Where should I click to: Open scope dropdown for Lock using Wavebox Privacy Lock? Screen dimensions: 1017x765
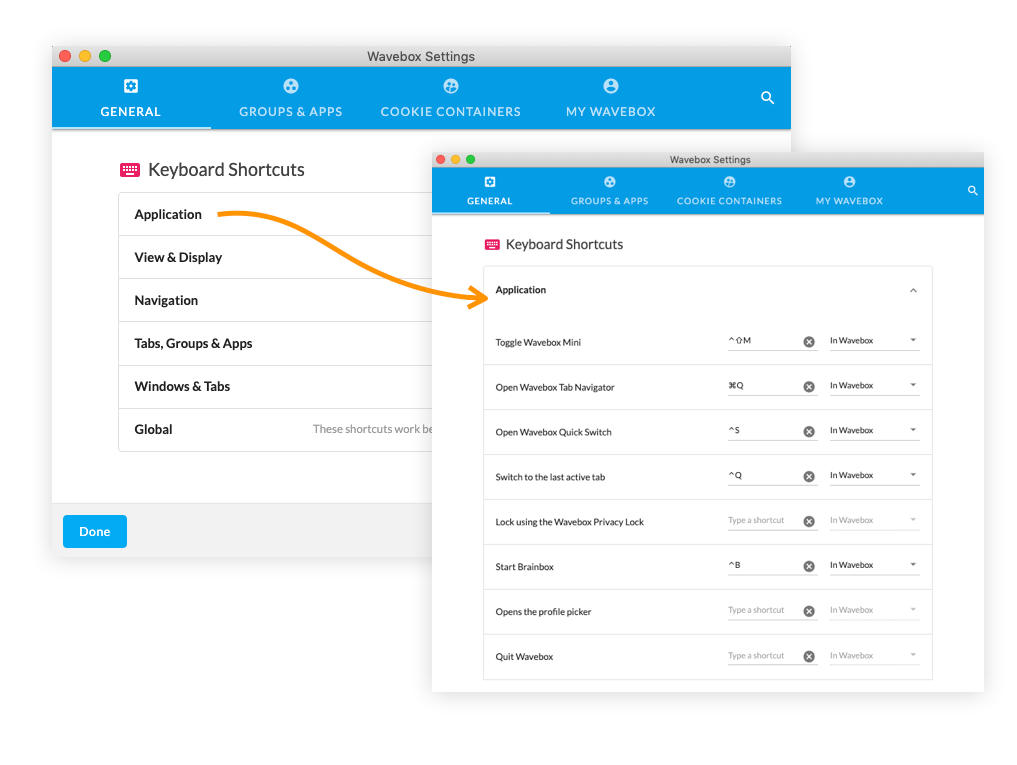874,520
